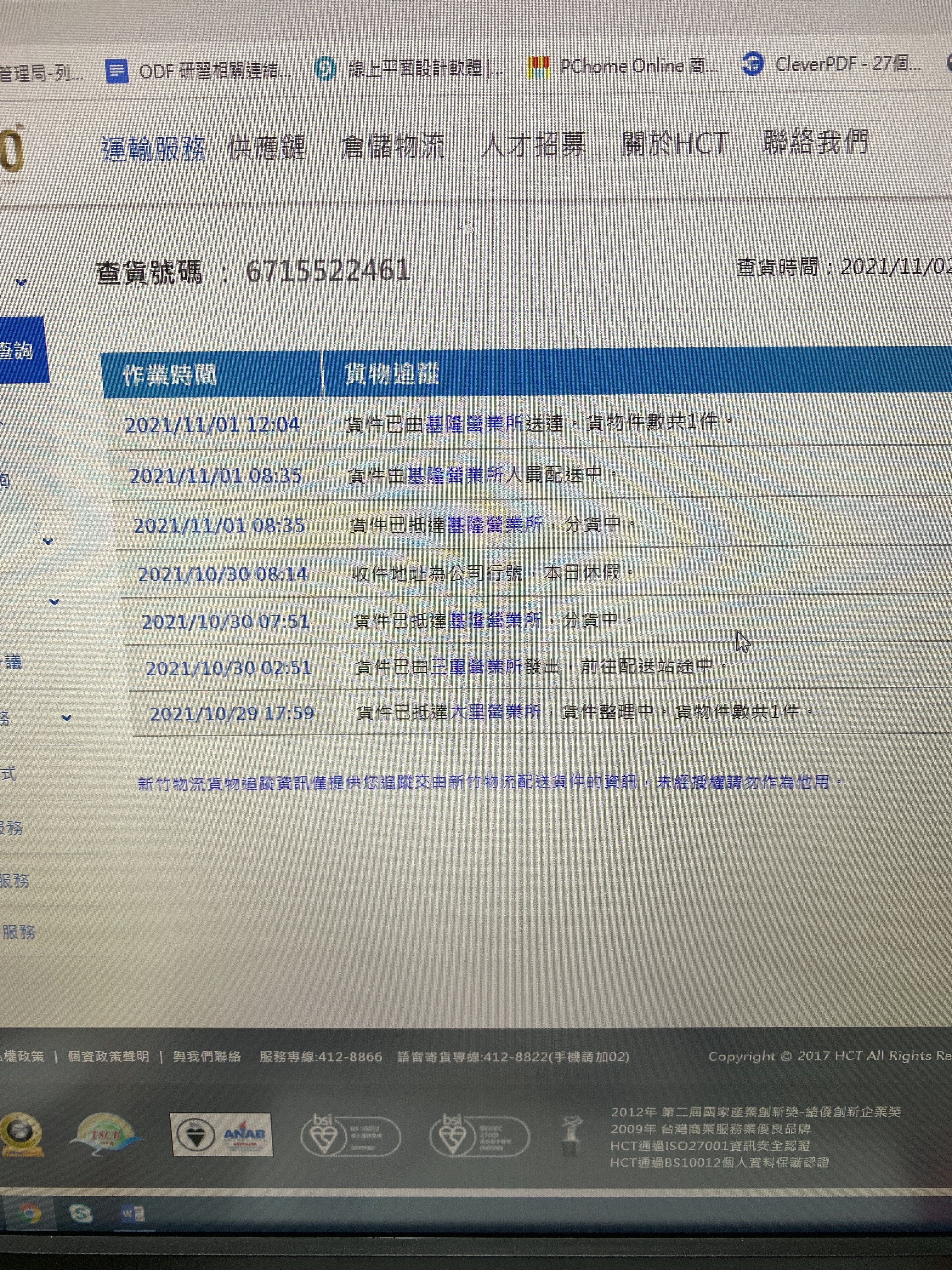
Task: Click the 2021/10/29 17:59 timestamp
Action: (x=232, y=714)
